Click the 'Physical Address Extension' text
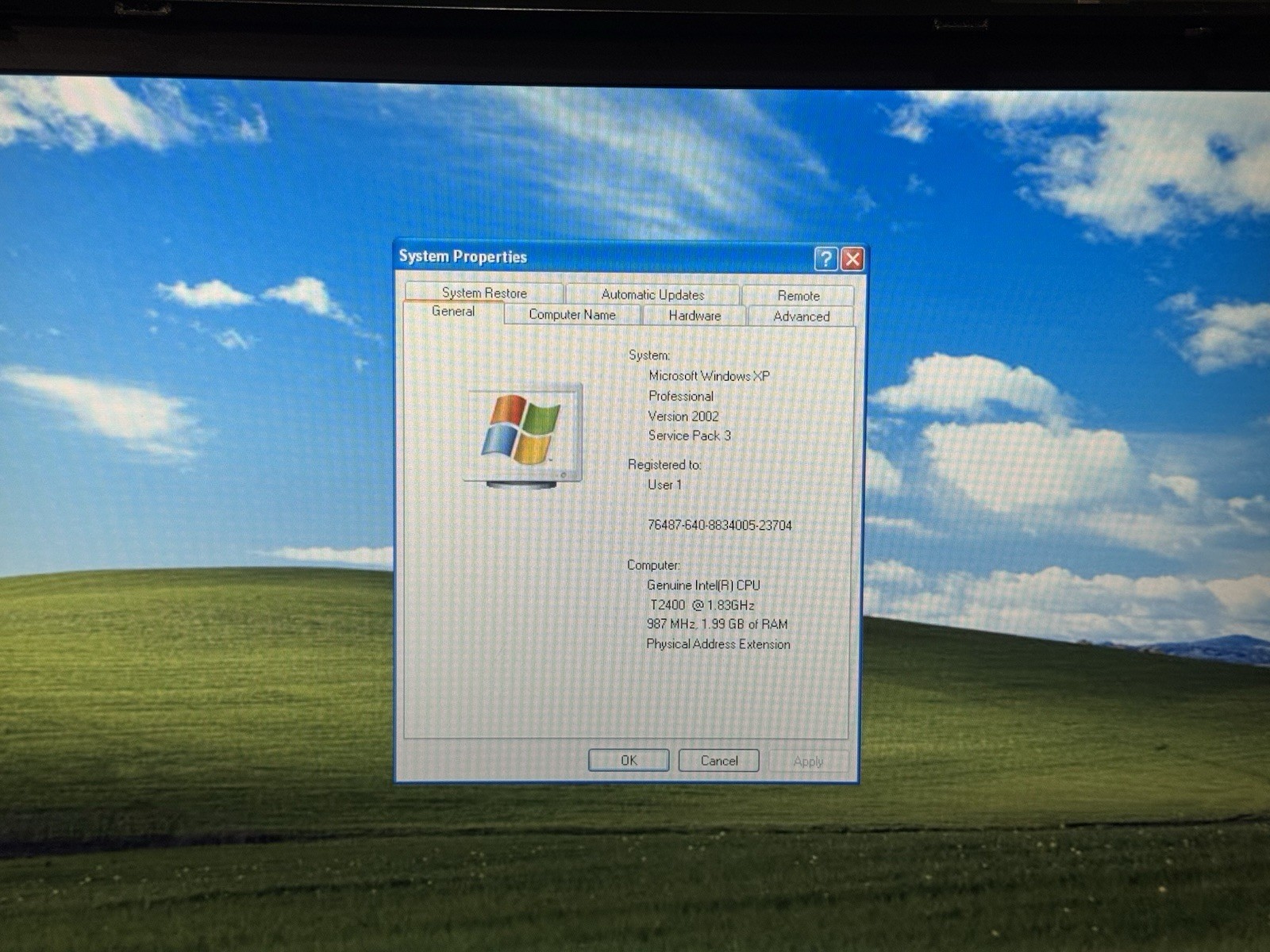 pos(718,644)
